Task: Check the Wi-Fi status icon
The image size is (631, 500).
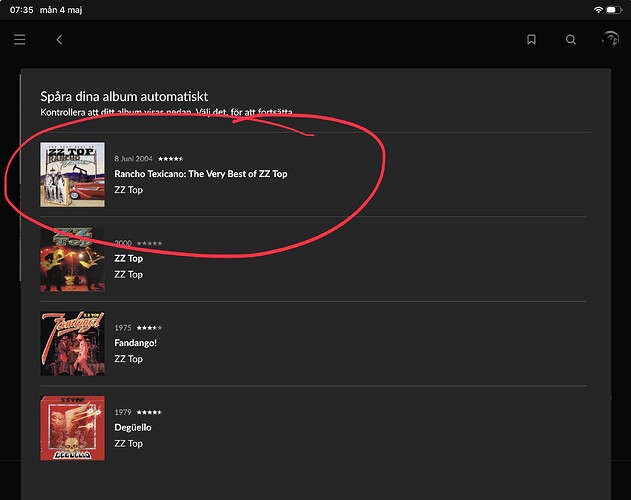Action: pyautogui.click(x=598, y=10)
